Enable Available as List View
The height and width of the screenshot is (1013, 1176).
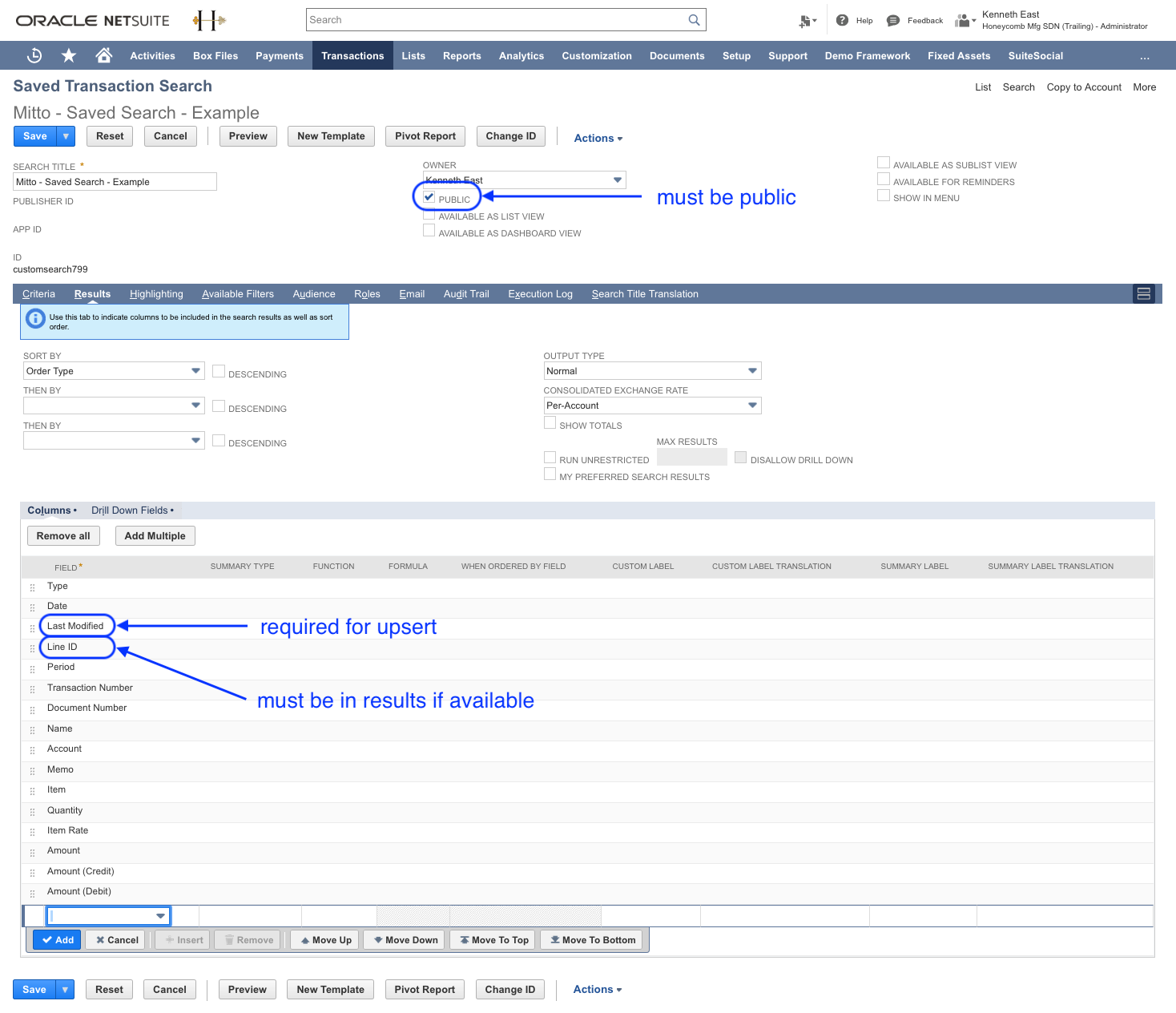(x=429, y=215)
